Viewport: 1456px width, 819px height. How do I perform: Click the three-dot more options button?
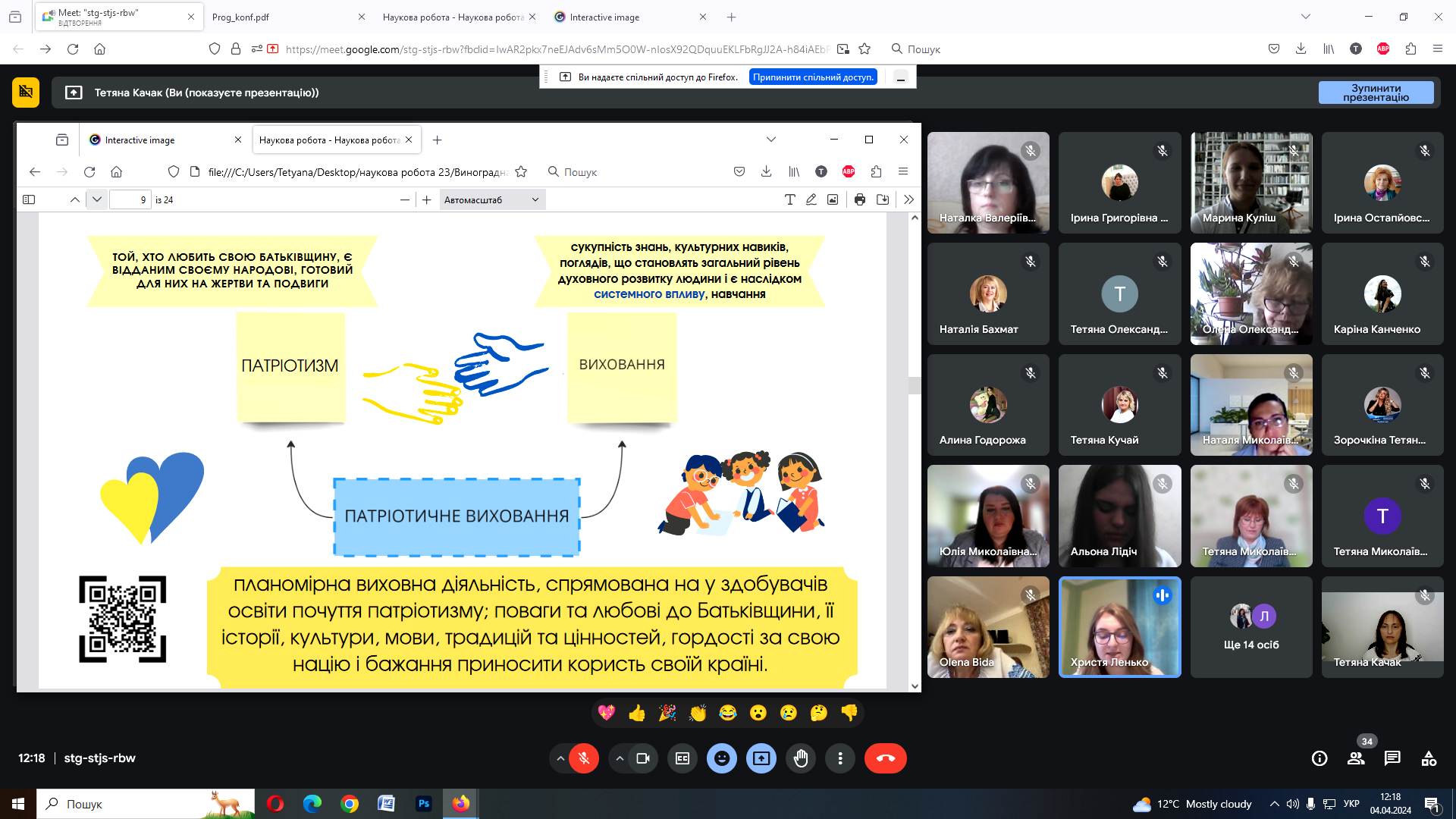coord(840,758)
